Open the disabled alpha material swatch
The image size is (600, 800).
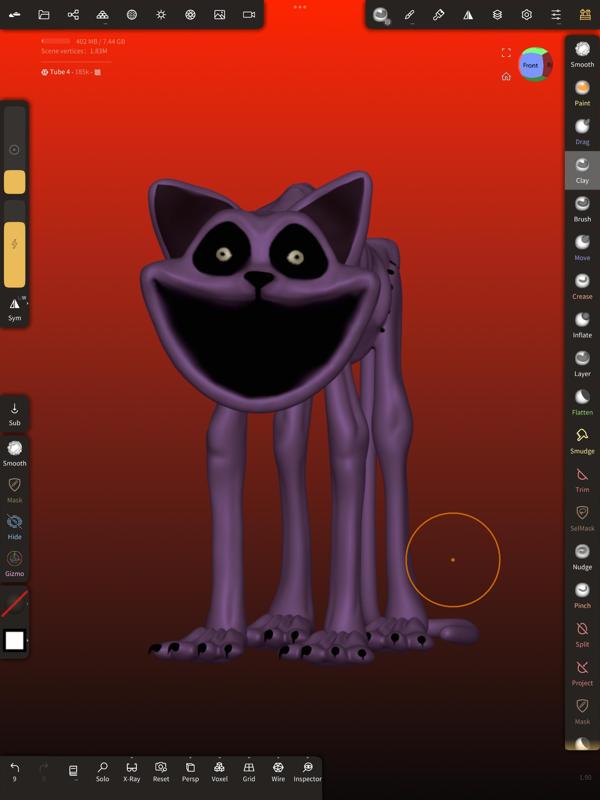click(x=14, y=604)
